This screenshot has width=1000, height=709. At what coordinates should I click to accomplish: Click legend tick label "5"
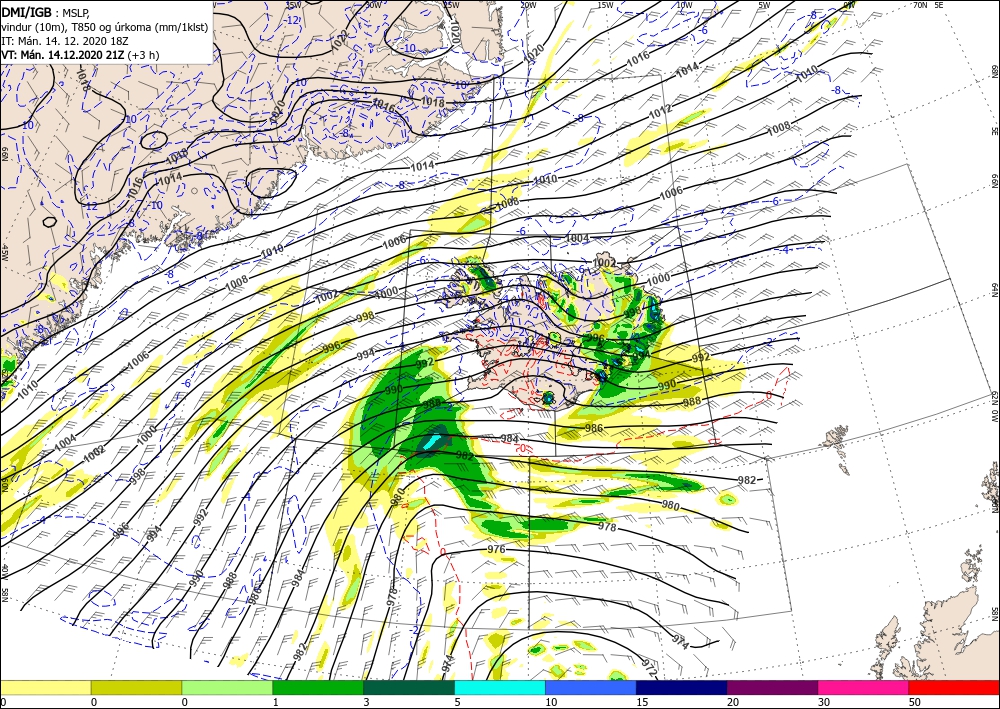point(457,703)
